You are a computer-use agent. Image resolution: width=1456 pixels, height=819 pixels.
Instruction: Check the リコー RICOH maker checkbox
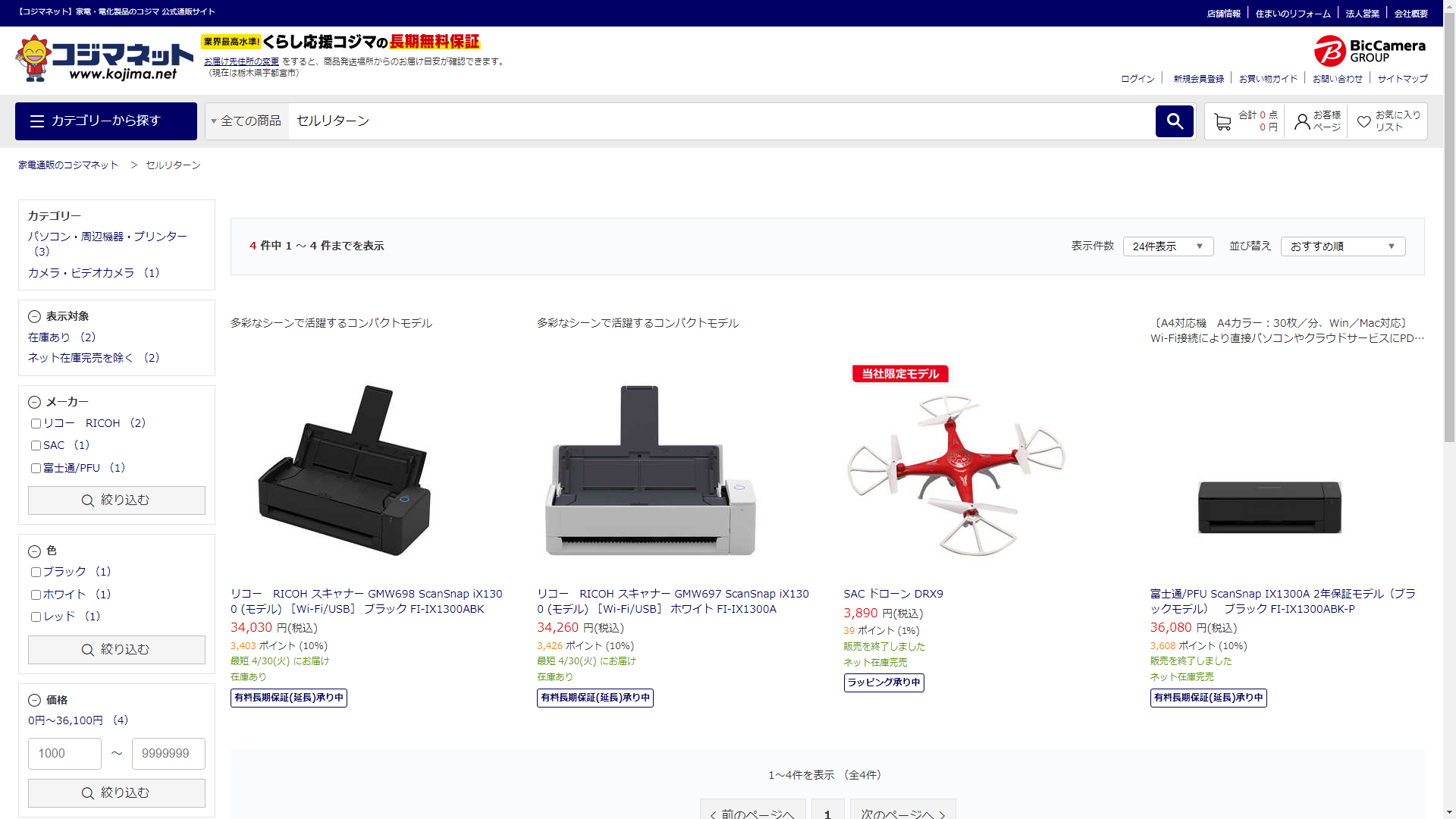[36, 424]
